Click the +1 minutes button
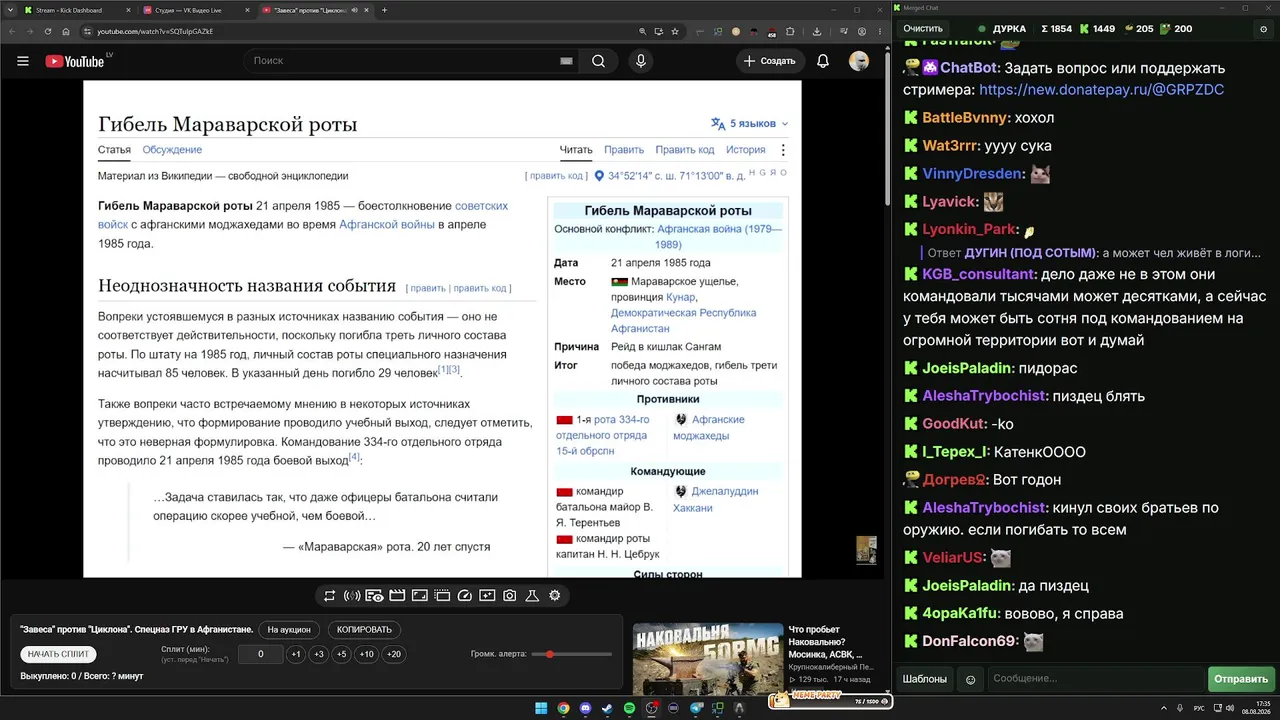 (x=296, y=654)
